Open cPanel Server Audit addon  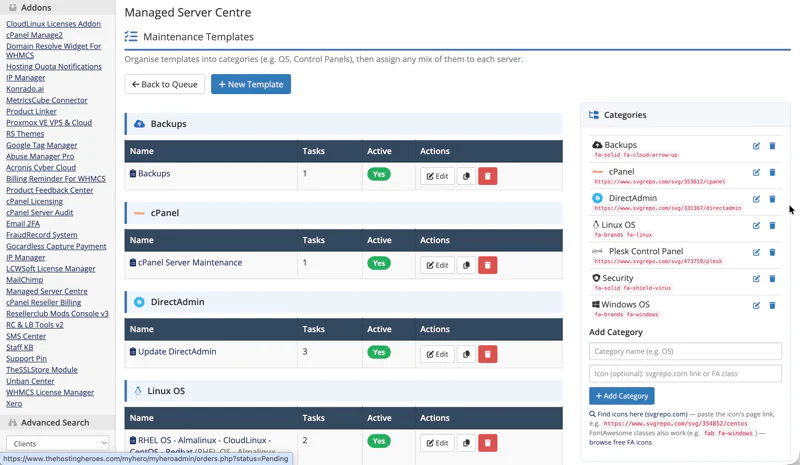click(40, 212)
